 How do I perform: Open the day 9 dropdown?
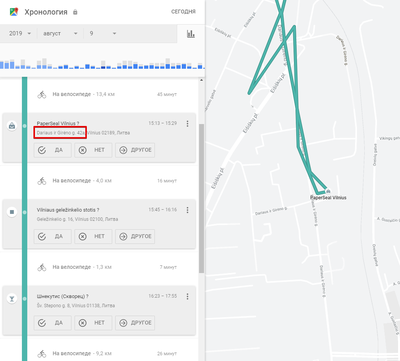click(x=103, y=33)
